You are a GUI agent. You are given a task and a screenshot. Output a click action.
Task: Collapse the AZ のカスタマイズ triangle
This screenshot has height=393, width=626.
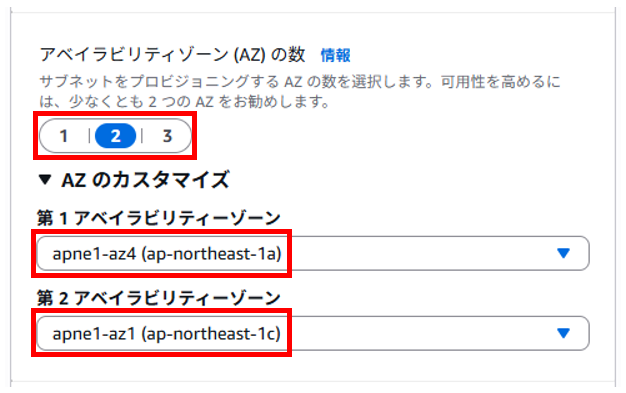pos(45,180)
